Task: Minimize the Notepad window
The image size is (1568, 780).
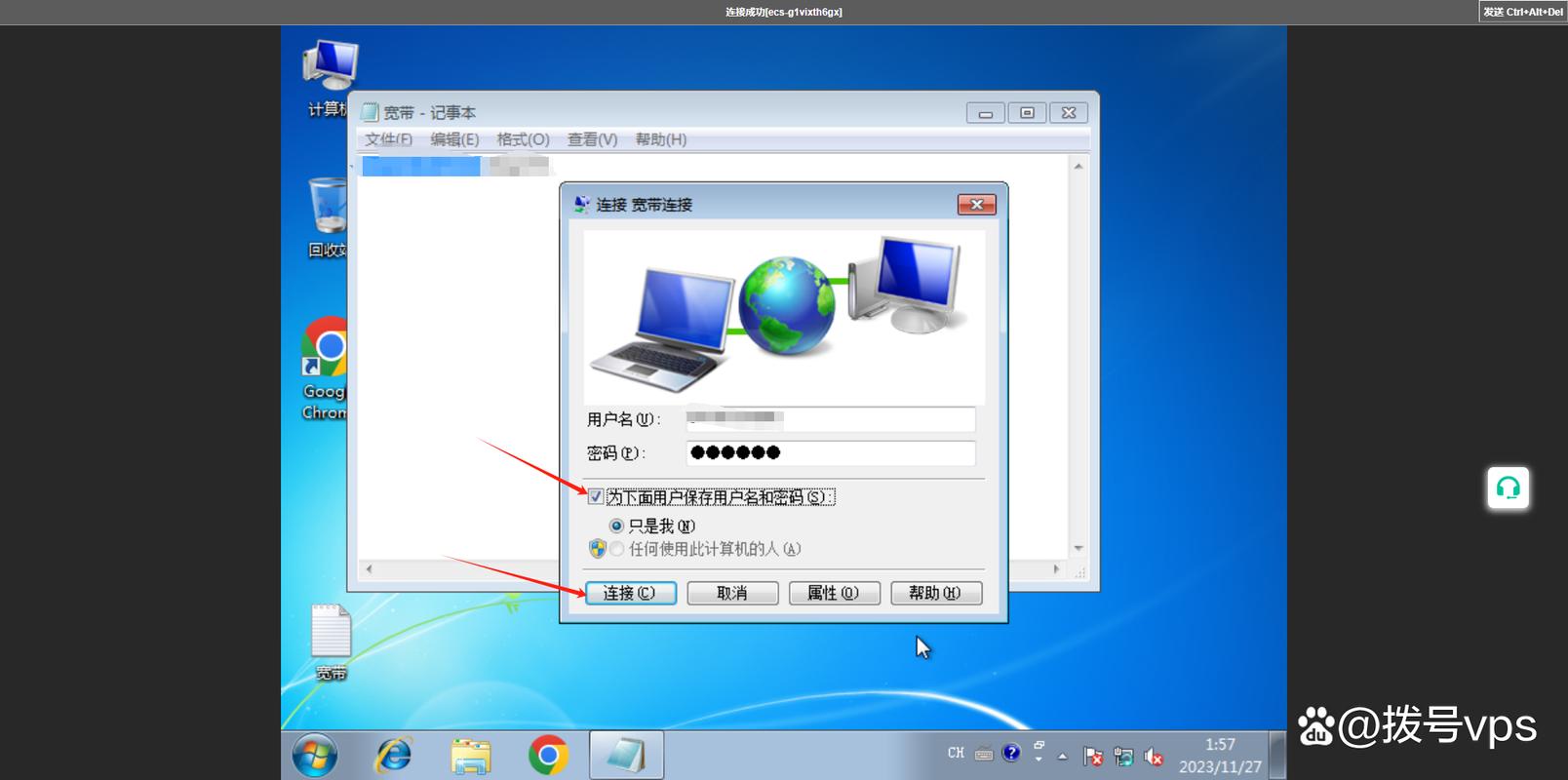Action: pos(986,113)
